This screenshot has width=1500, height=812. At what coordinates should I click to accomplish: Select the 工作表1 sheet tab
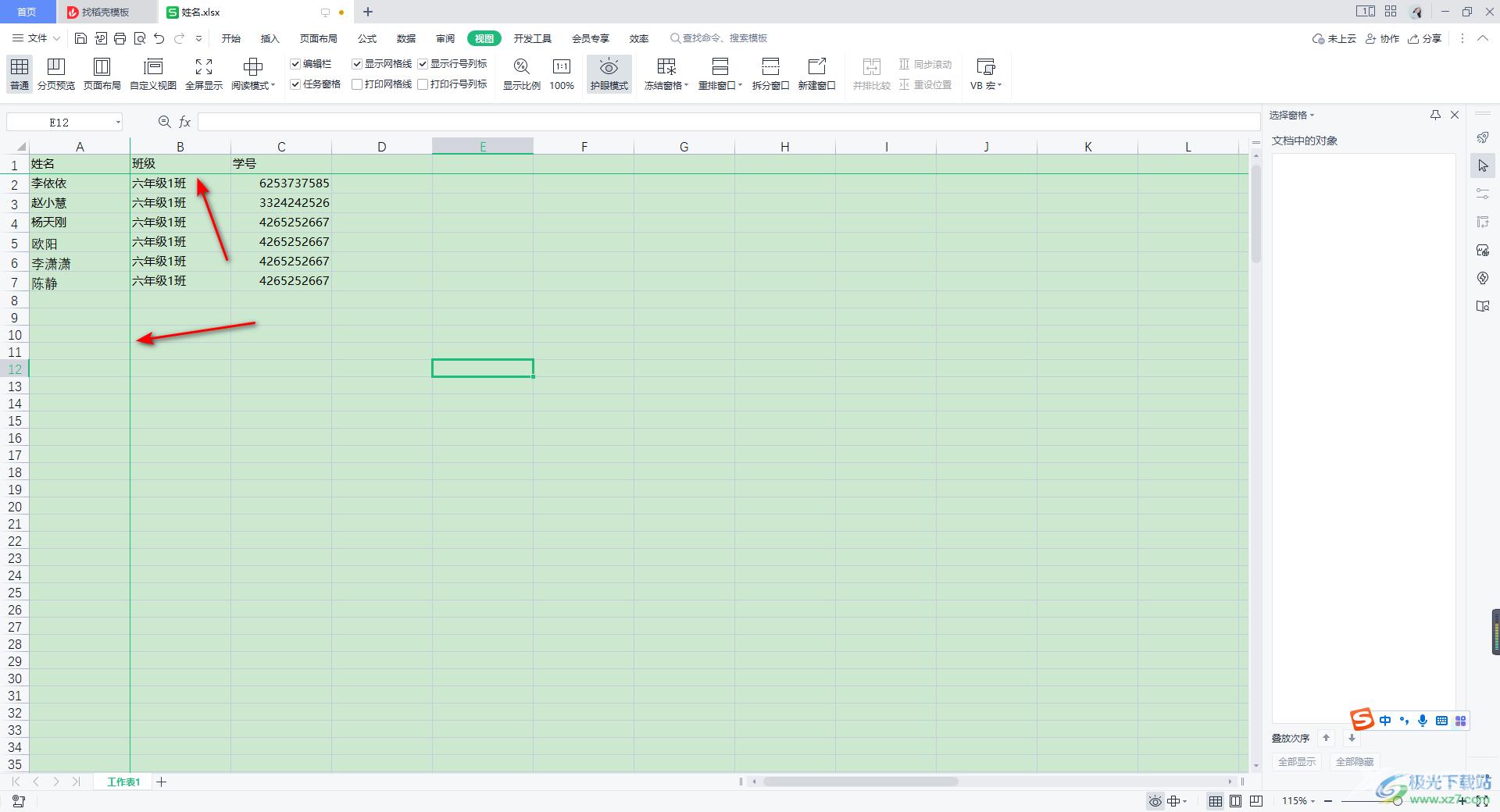123,782
